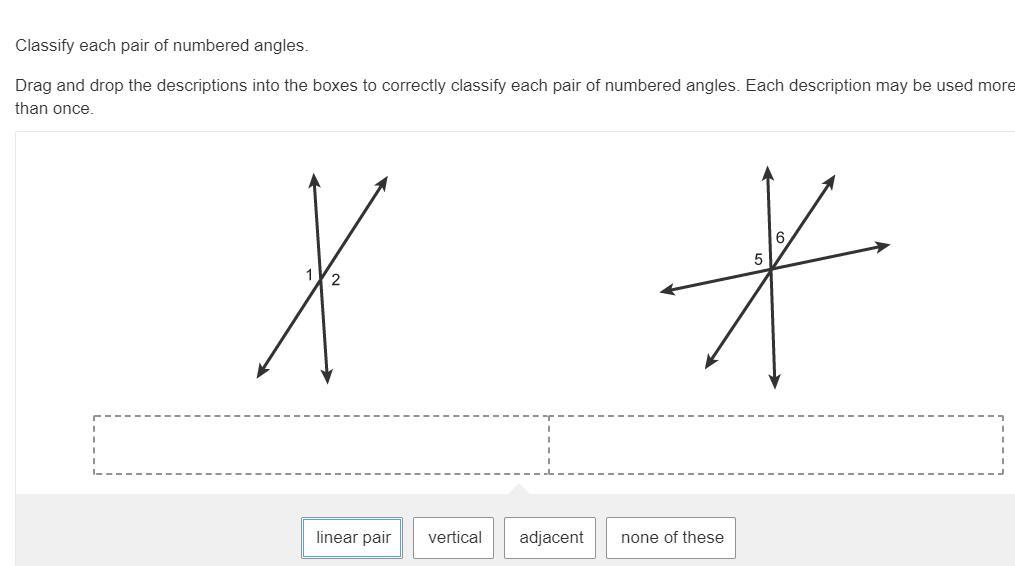Select the "linear pair" description chip
The image size is (1015, 566).
(352, 537)
